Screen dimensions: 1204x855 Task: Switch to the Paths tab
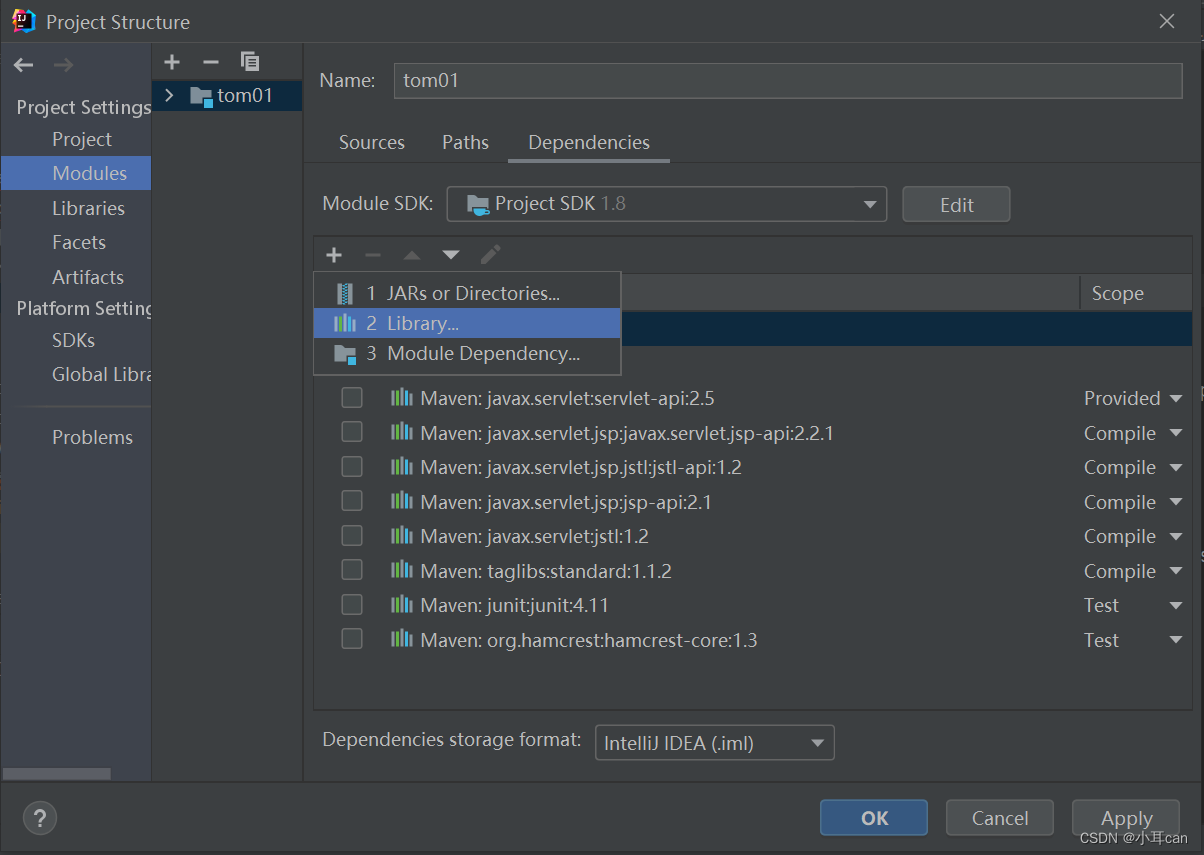click(x=465, y=142)
